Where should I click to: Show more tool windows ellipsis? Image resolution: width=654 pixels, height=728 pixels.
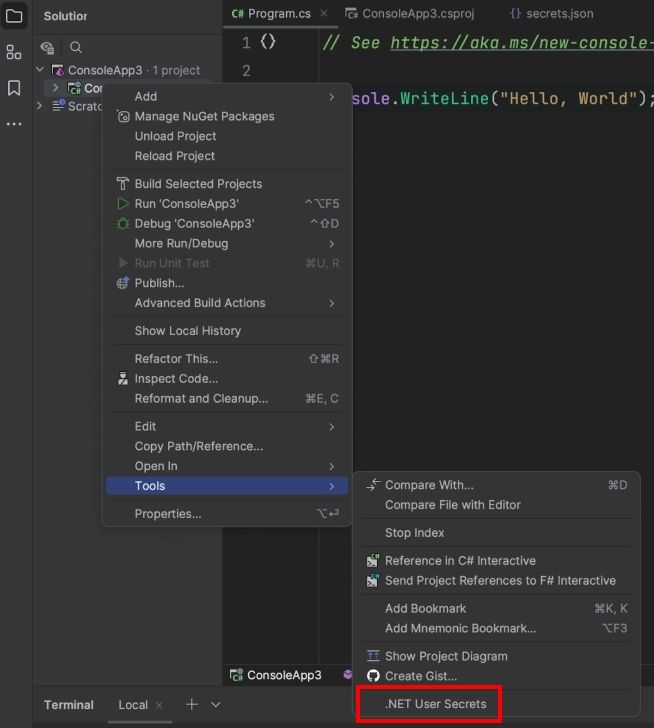click(x=14, y=124)
